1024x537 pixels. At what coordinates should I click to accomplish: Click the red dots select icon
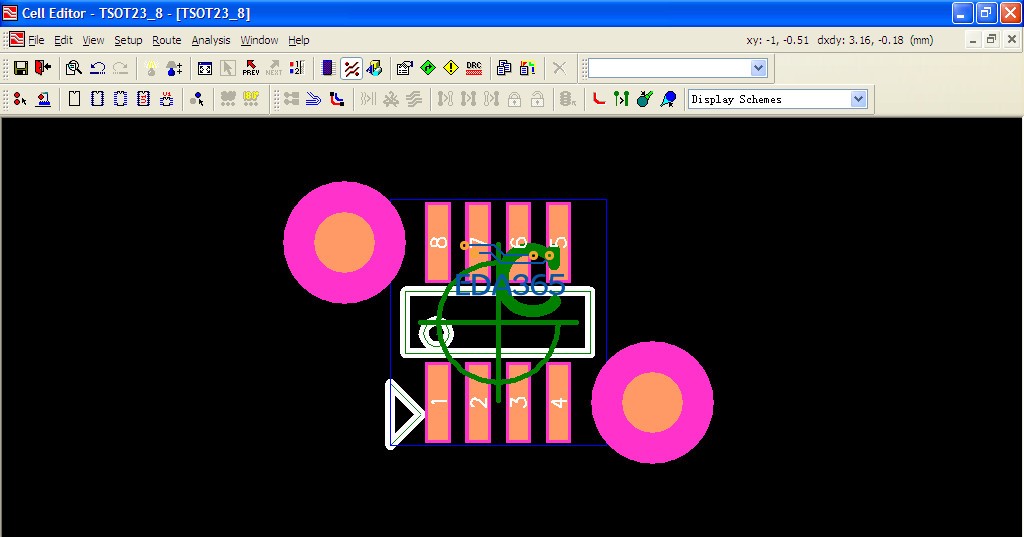(x=20, y=99)
